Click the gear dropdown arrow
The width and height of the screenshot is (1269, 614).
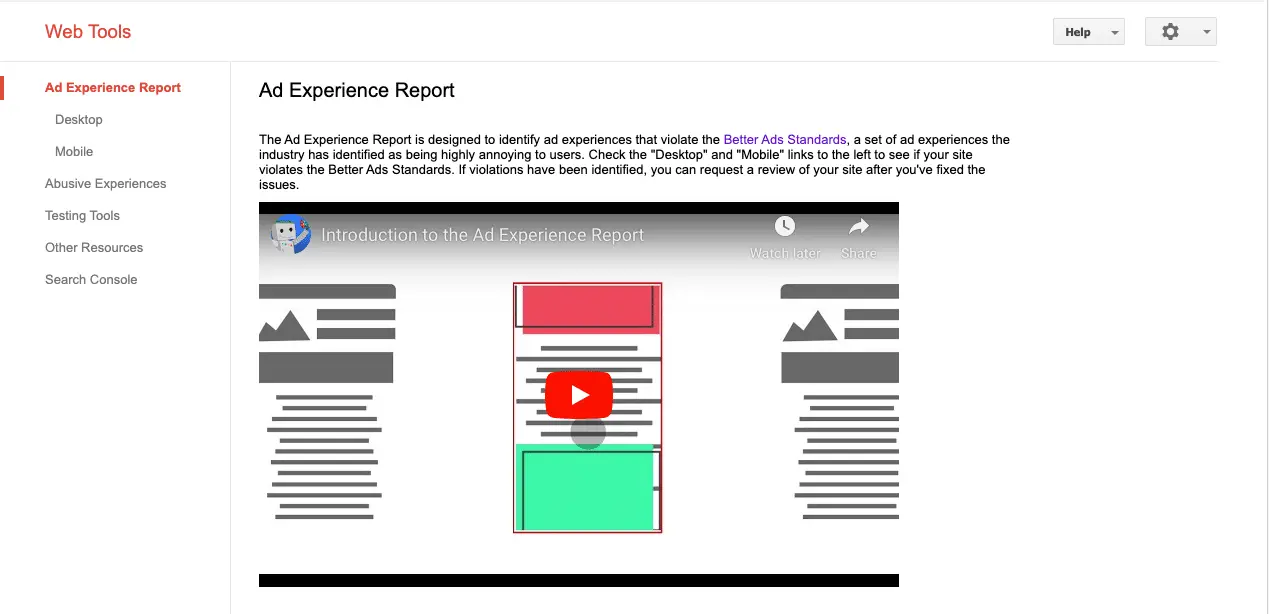pos(1207,32)
